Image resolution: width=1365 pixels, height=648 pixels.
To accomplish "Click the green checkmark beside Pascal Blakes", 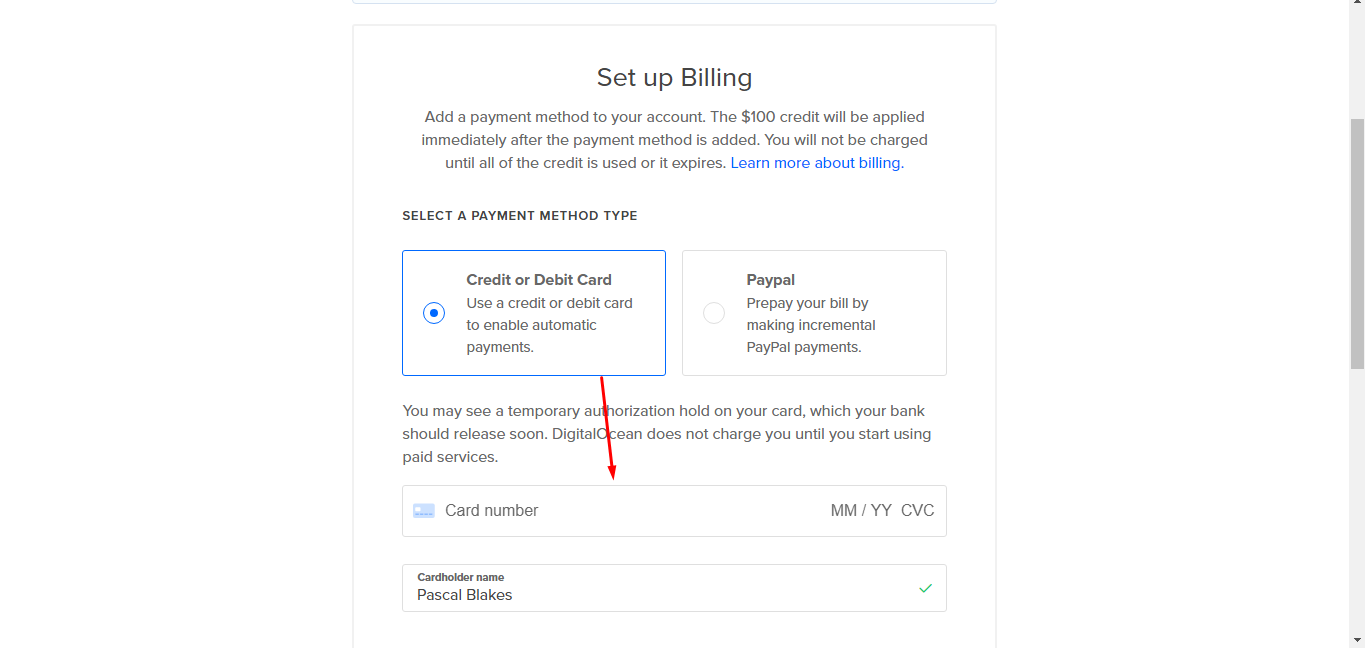I will click(x=925, y=588).
